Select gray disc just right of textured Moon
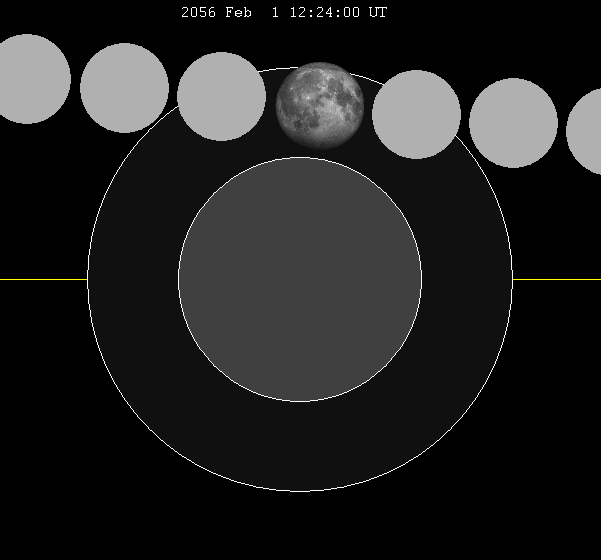This screenshot has width=601, height=560. [416, 114]
